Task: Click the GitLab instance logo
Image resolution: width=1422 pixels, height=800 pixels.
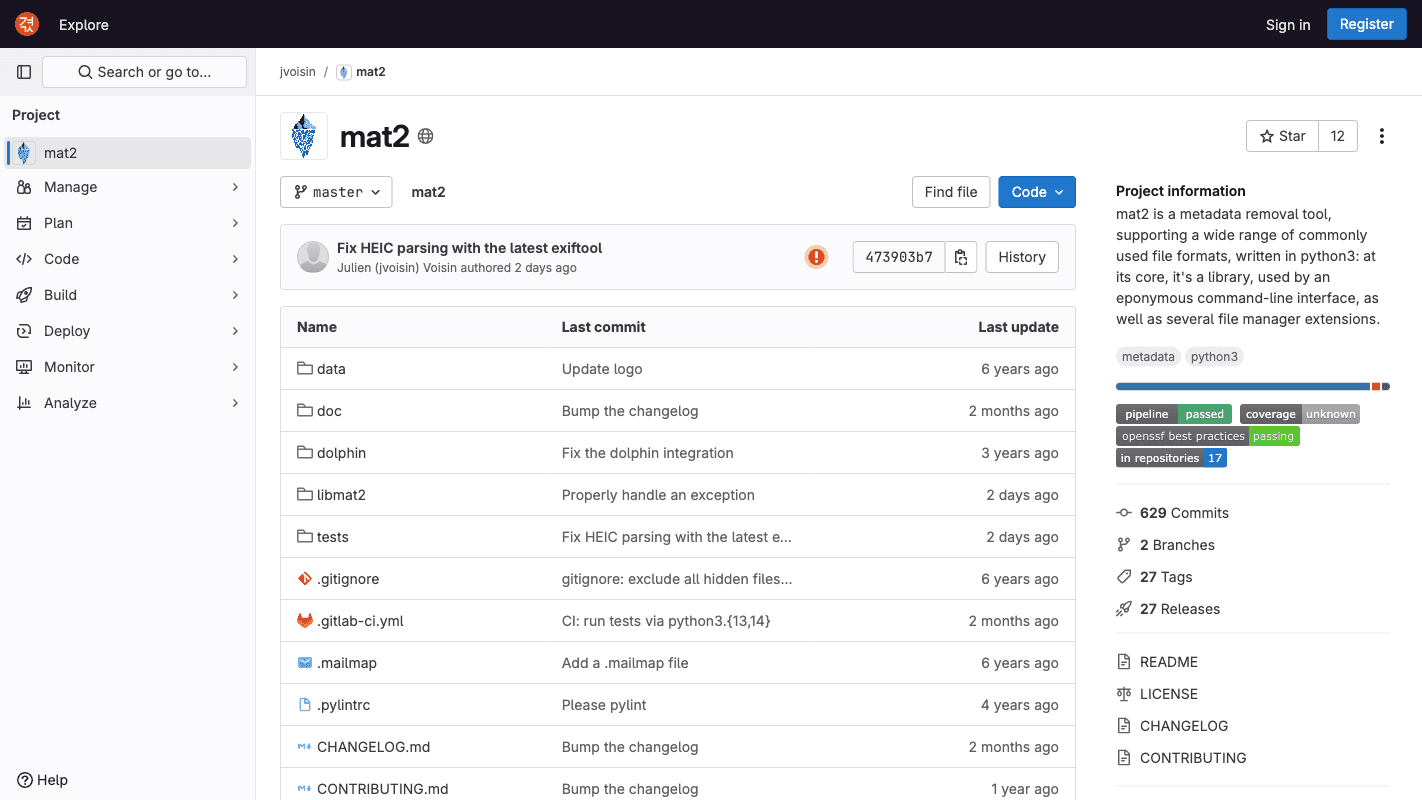Action: tap(27, 24)
